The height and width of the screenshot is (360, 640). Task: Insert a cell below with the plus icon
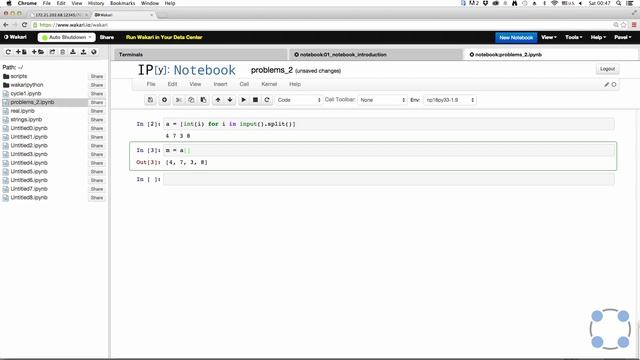coord(164,100)
